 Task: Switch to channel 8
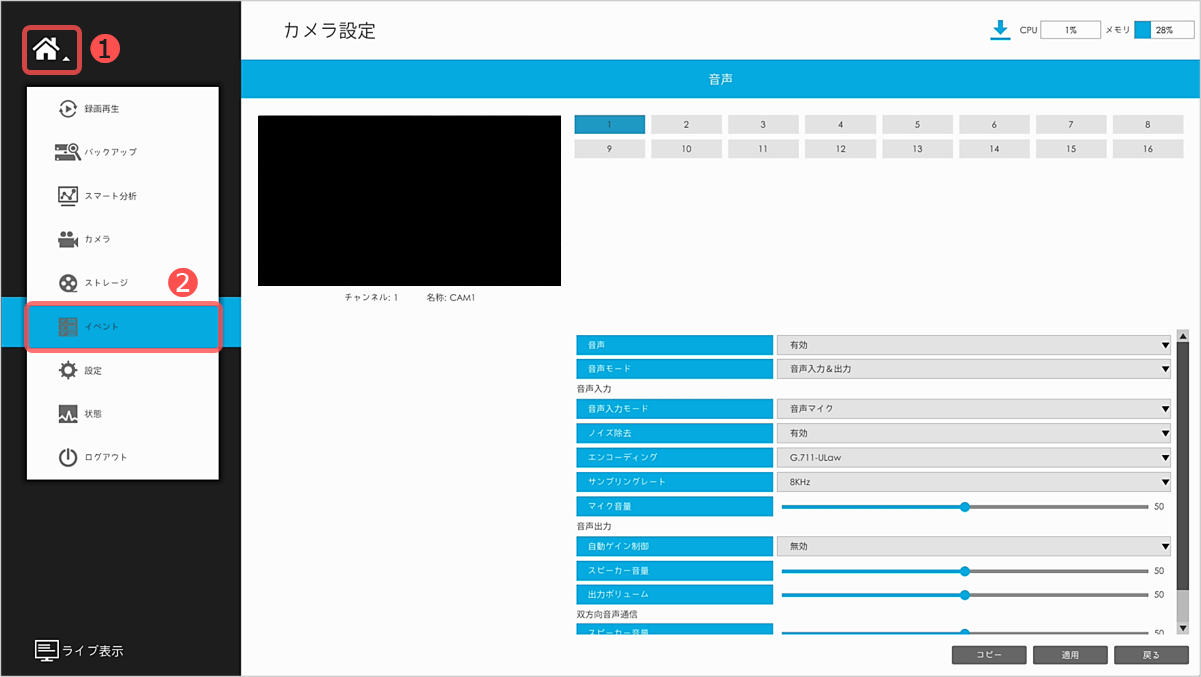click(1148, 125)
